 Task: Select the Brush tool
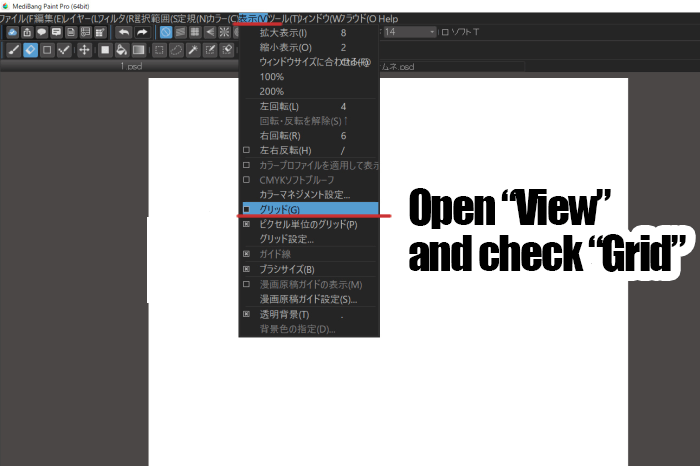[x=13, y=50]
